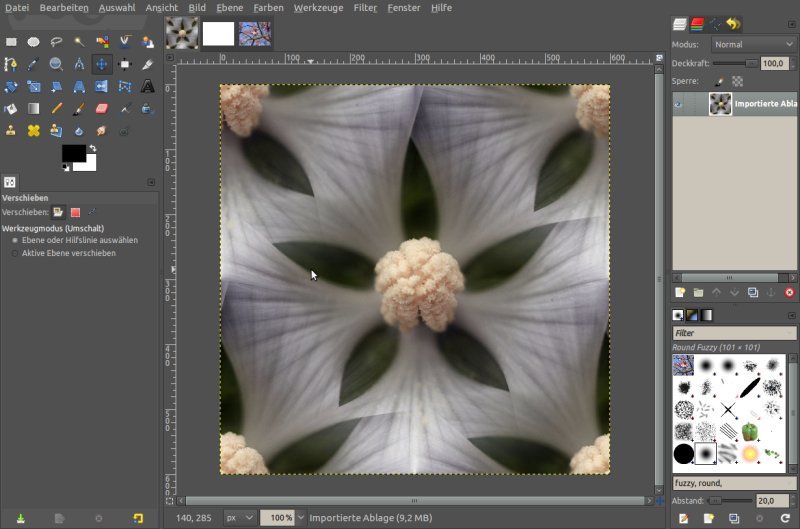
Task: Pick the Text tool
Action: [147, 86]
